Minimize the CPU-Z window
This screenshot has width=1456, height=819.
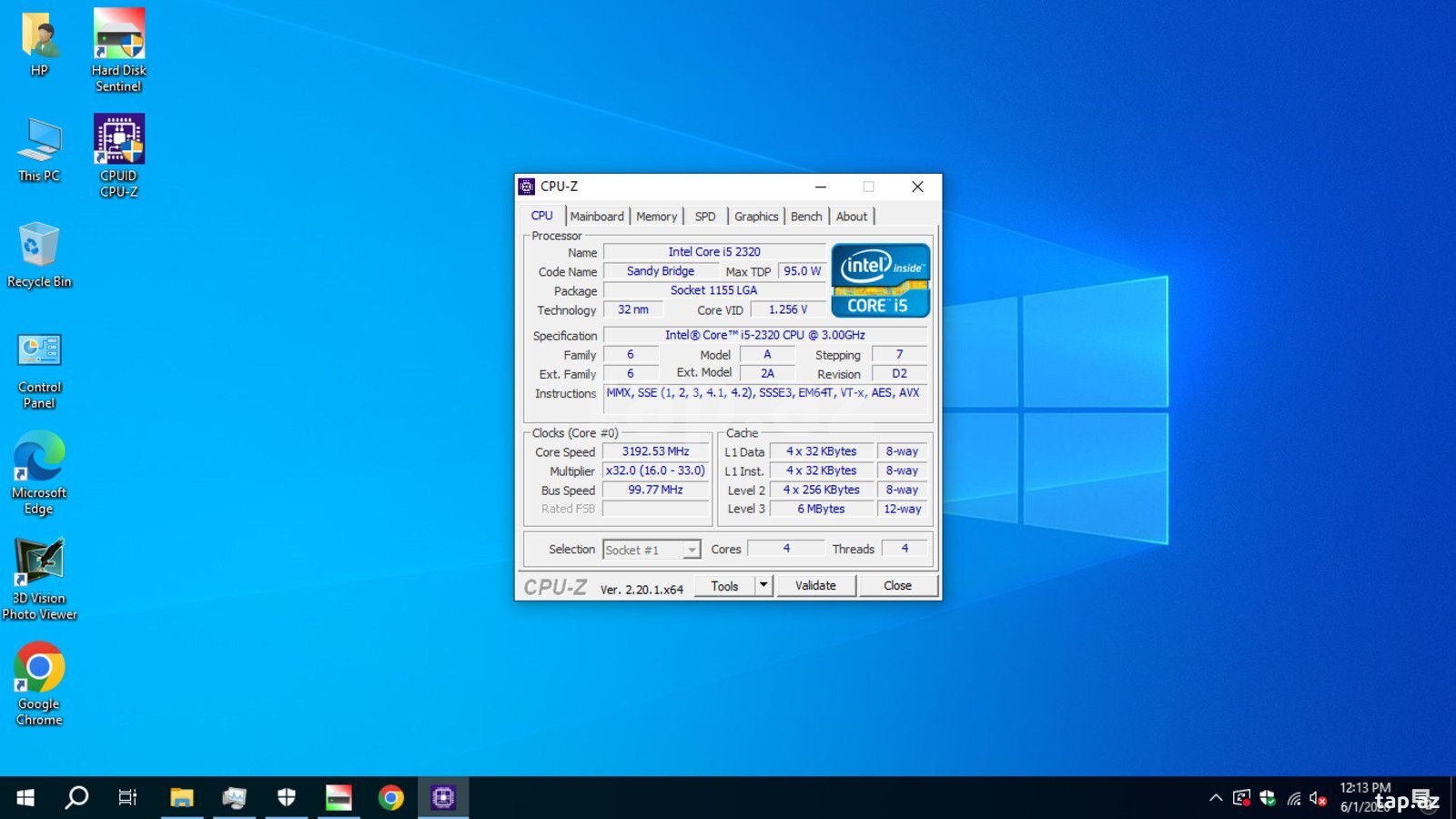point(821,187)
